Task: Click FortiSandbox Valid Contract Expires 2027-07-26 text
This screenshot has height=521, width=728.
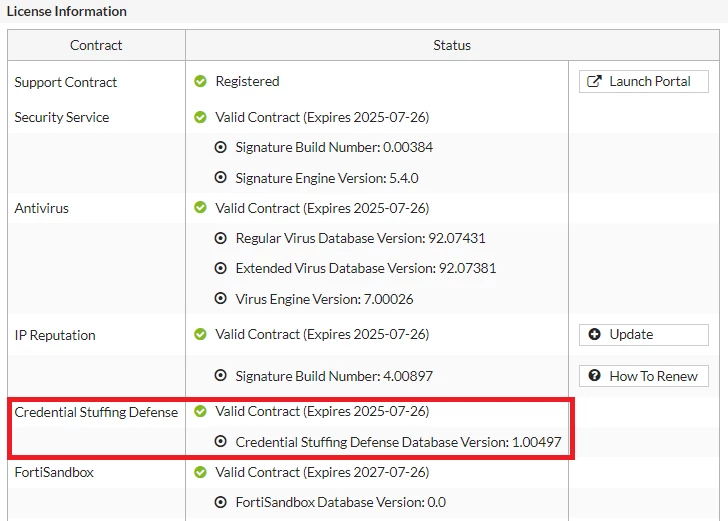Action: [x=322, y=472]
